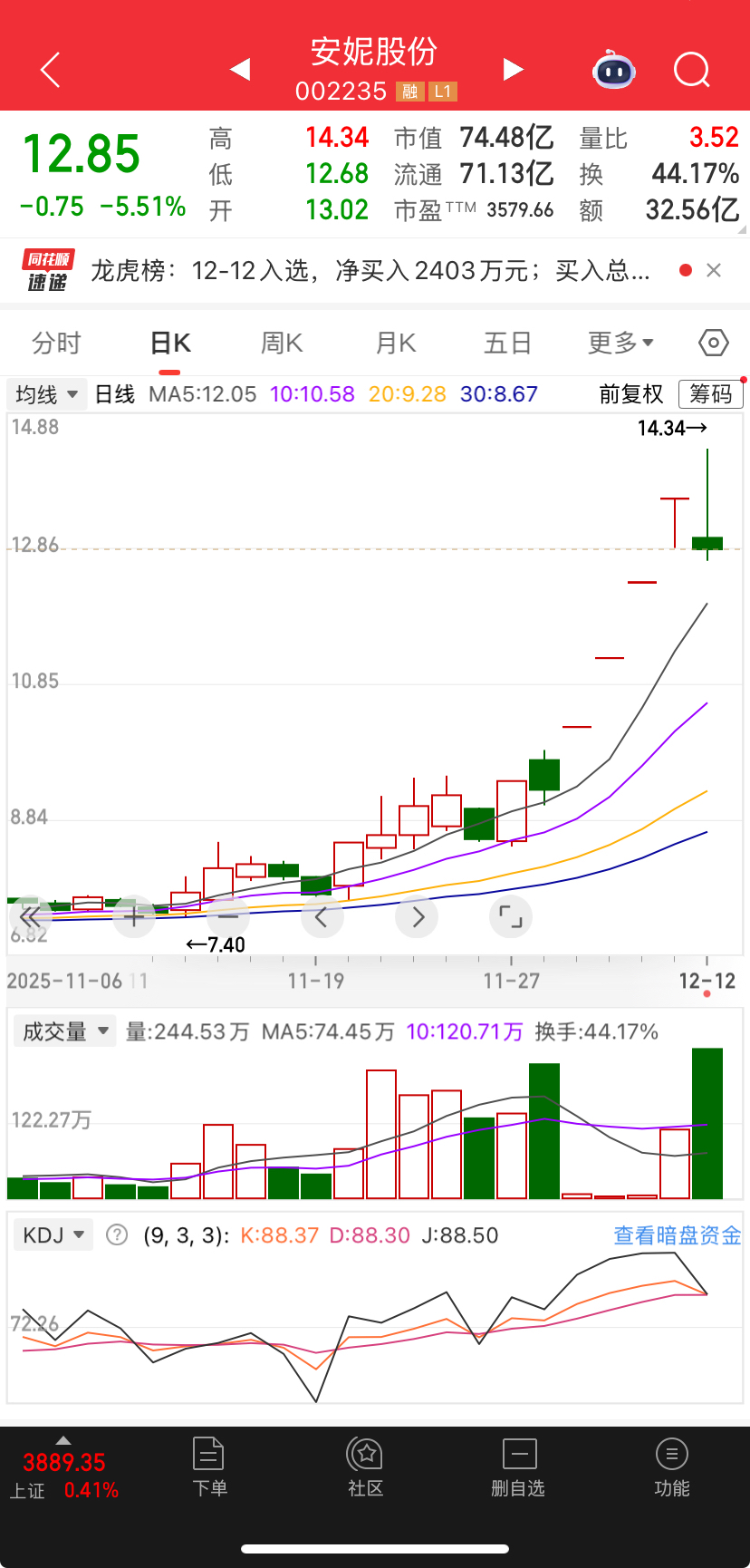Viewport: 750px width, 1568px height.
Task: Tap orange 20:9.28 moving average label
Action: click(x=408, y=394)
